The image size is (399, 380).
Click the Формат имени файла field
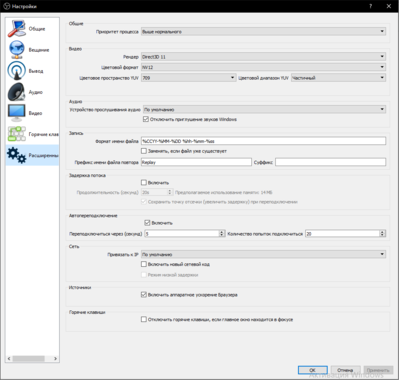click(263, 141)
